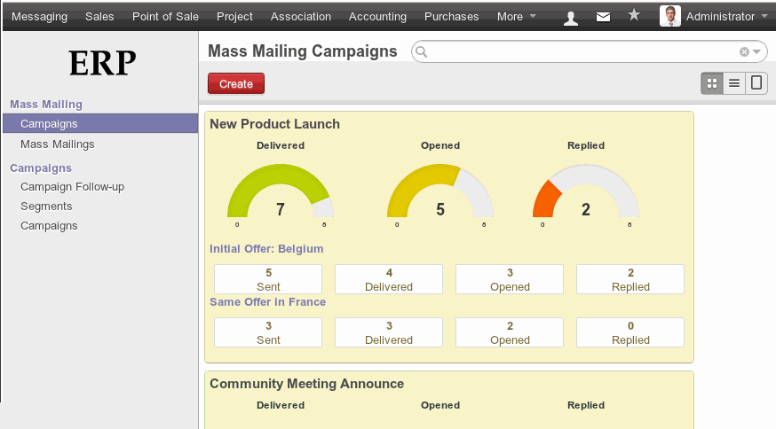The image size is (776, 429).
Task: Click the 3 Sent box for France
Action: click(x=268, y=332)
